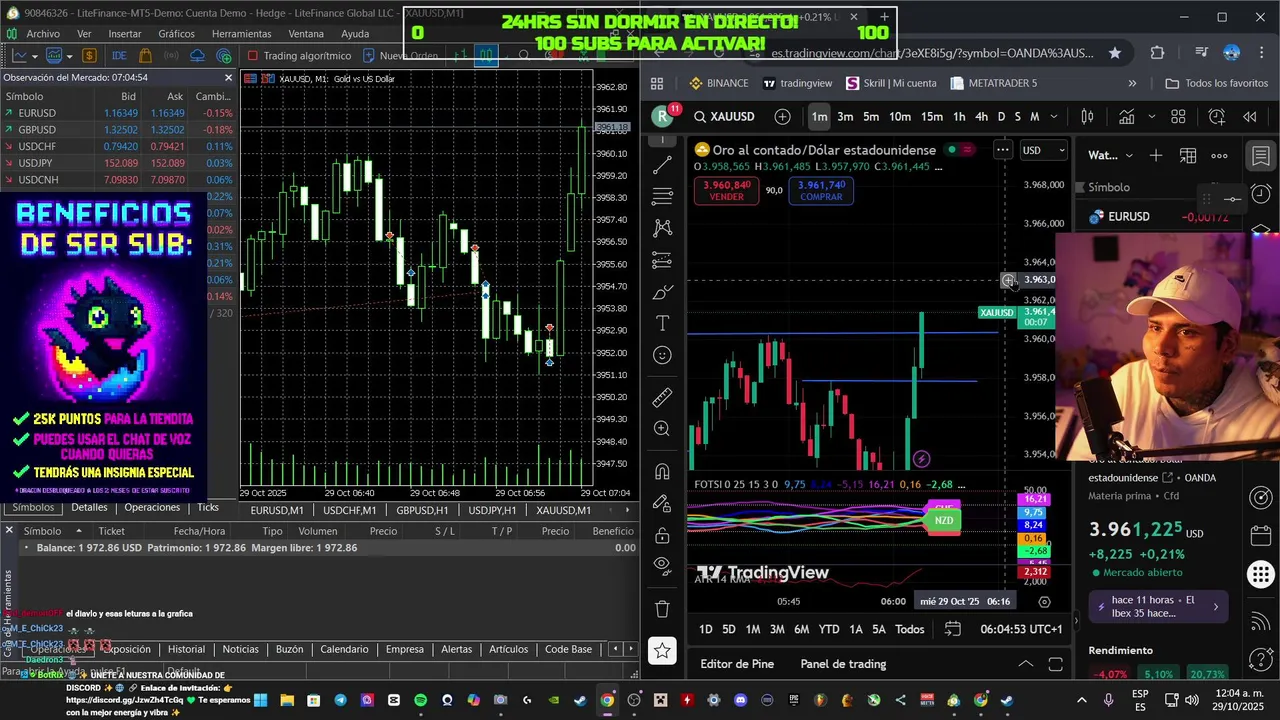
Task: Open the BINANCE bookmark in browser
Action: (718, 83)
